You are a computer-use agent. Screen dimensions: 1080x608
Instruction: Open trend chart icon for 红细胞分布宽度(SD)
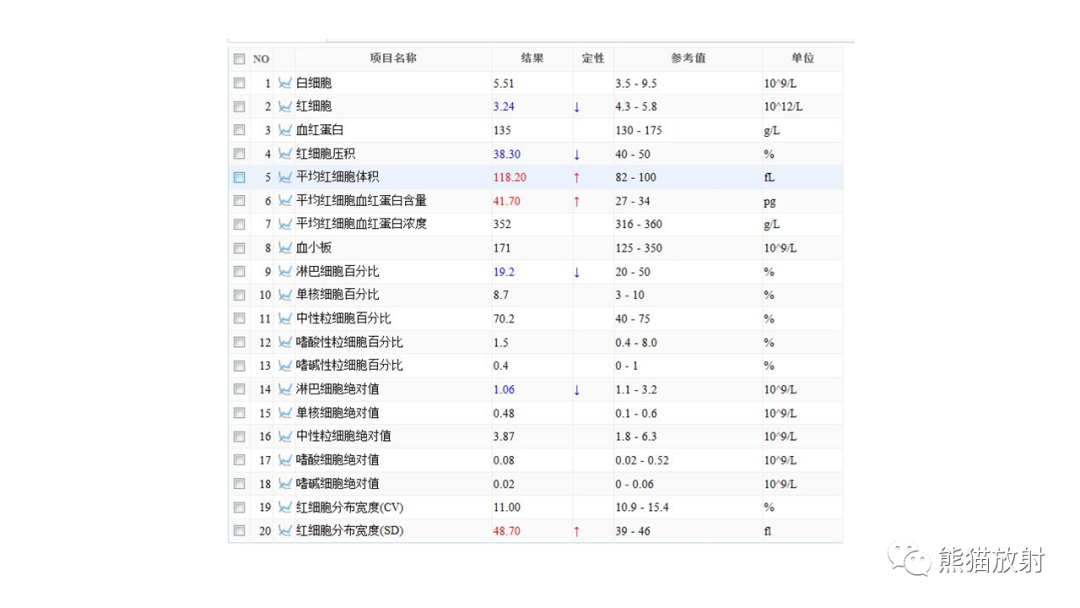click(x=284, y=530)
